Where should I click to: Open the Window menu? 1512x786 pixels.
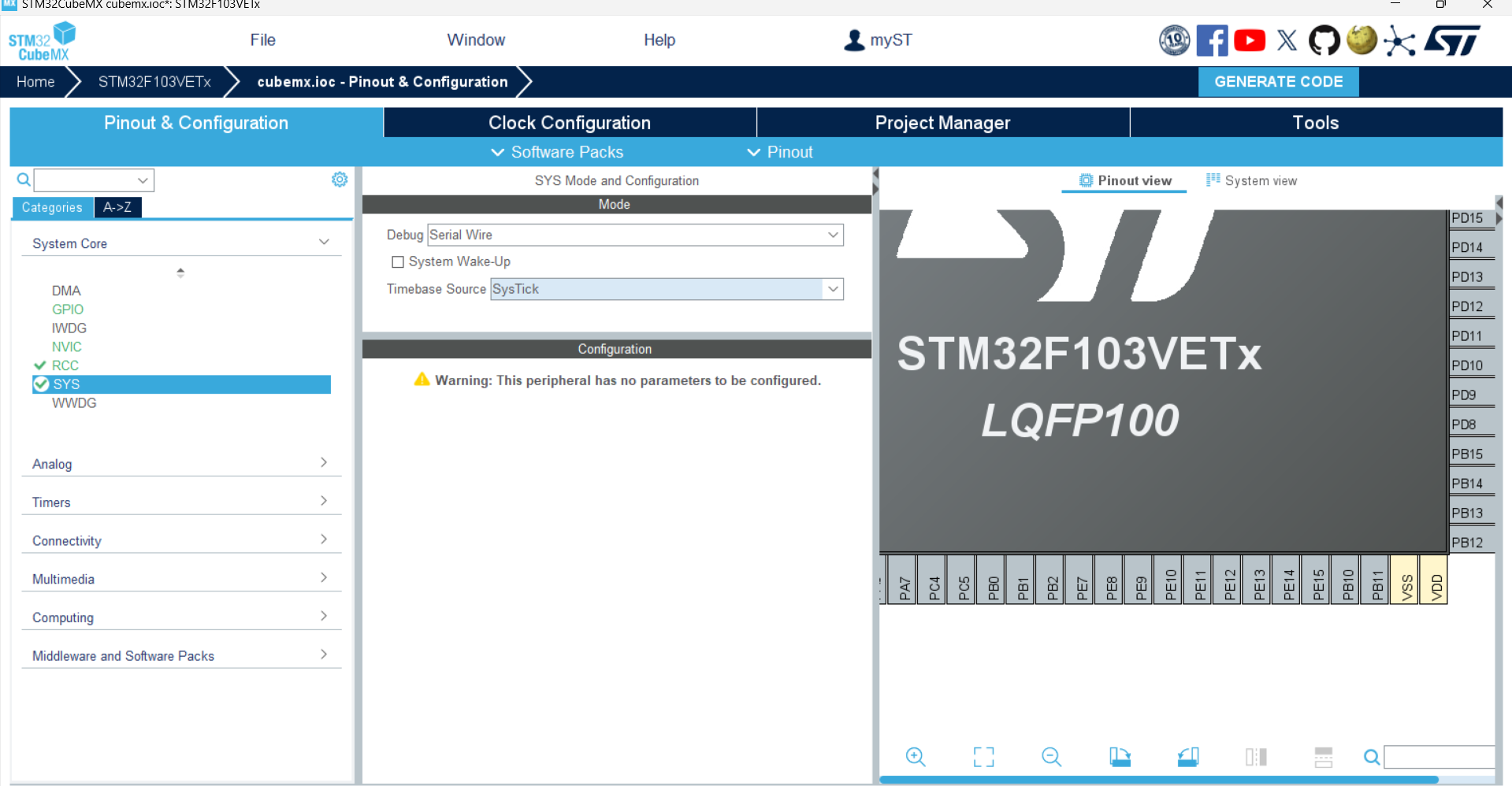point(476,40)
